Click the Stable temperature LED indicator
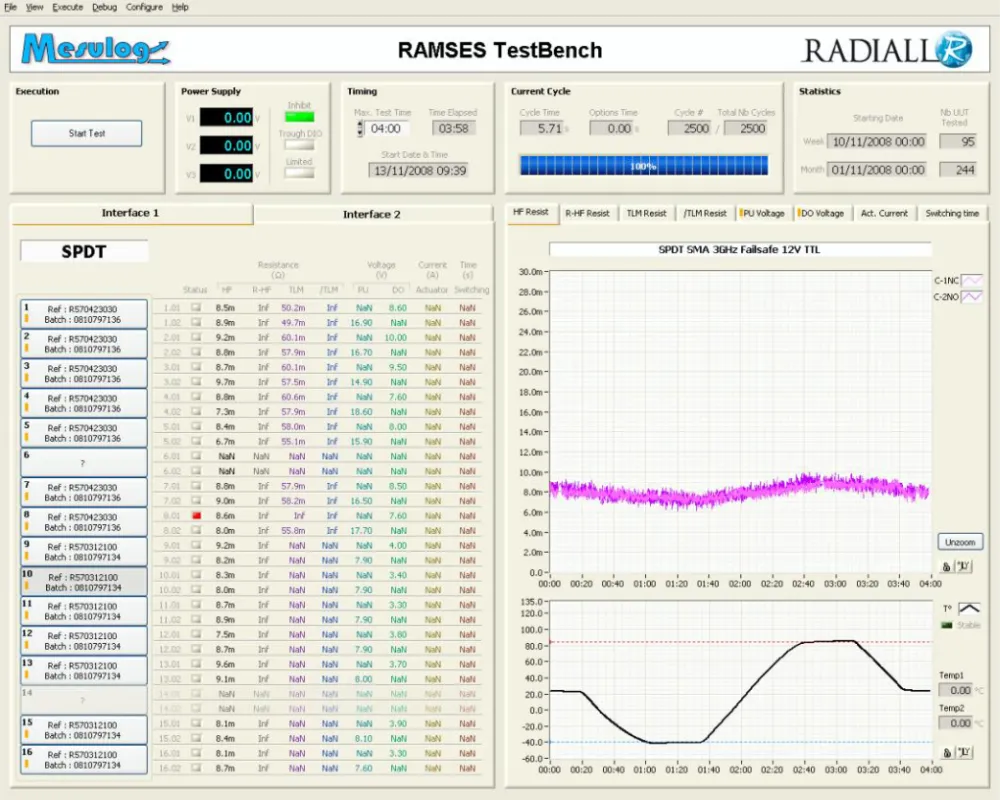Viewport: 1000px width, 800px height. click(946, 625)
